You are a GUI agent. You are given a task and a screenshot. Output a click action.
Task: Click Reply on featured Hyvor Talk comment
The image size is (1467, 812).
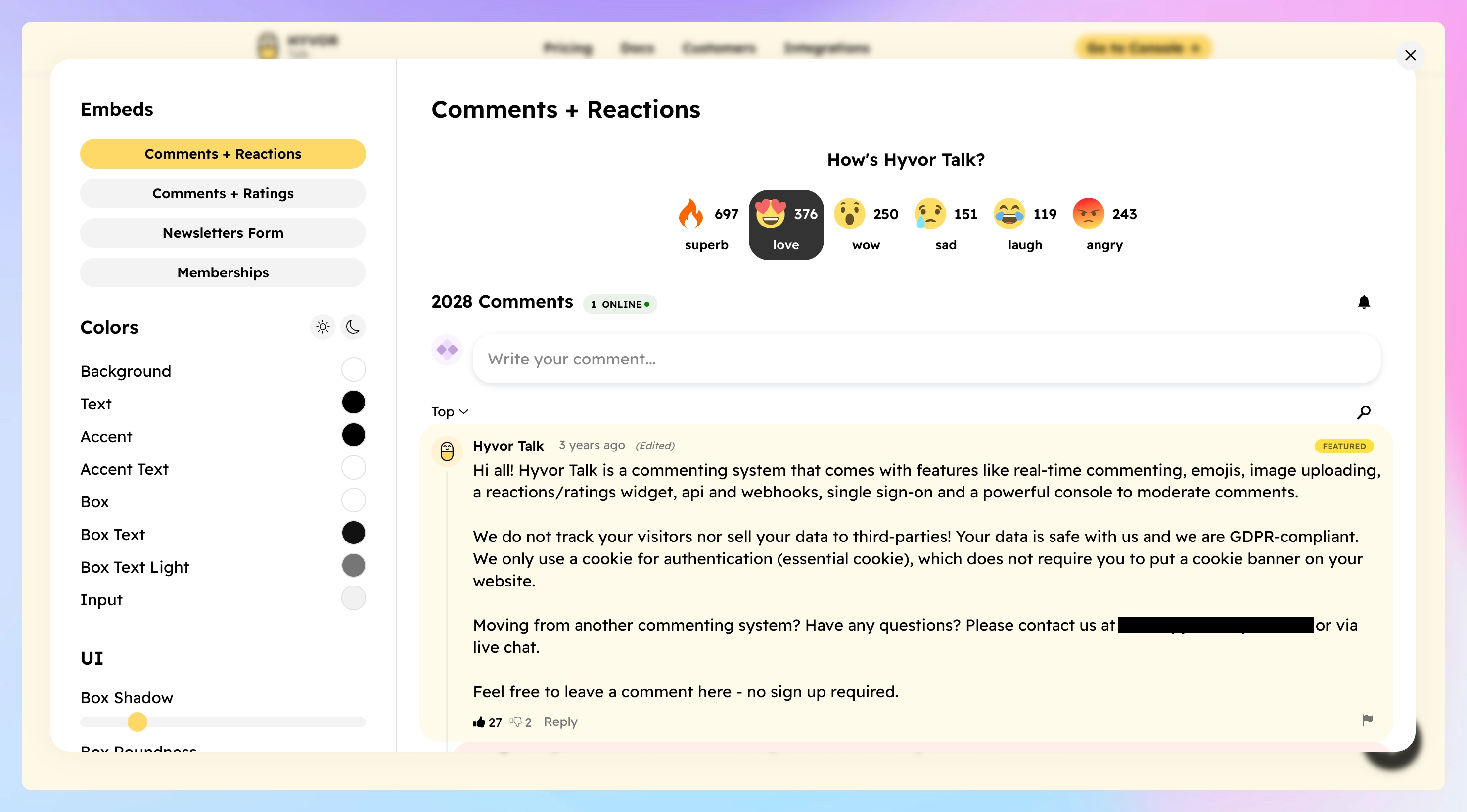(560, 721)
